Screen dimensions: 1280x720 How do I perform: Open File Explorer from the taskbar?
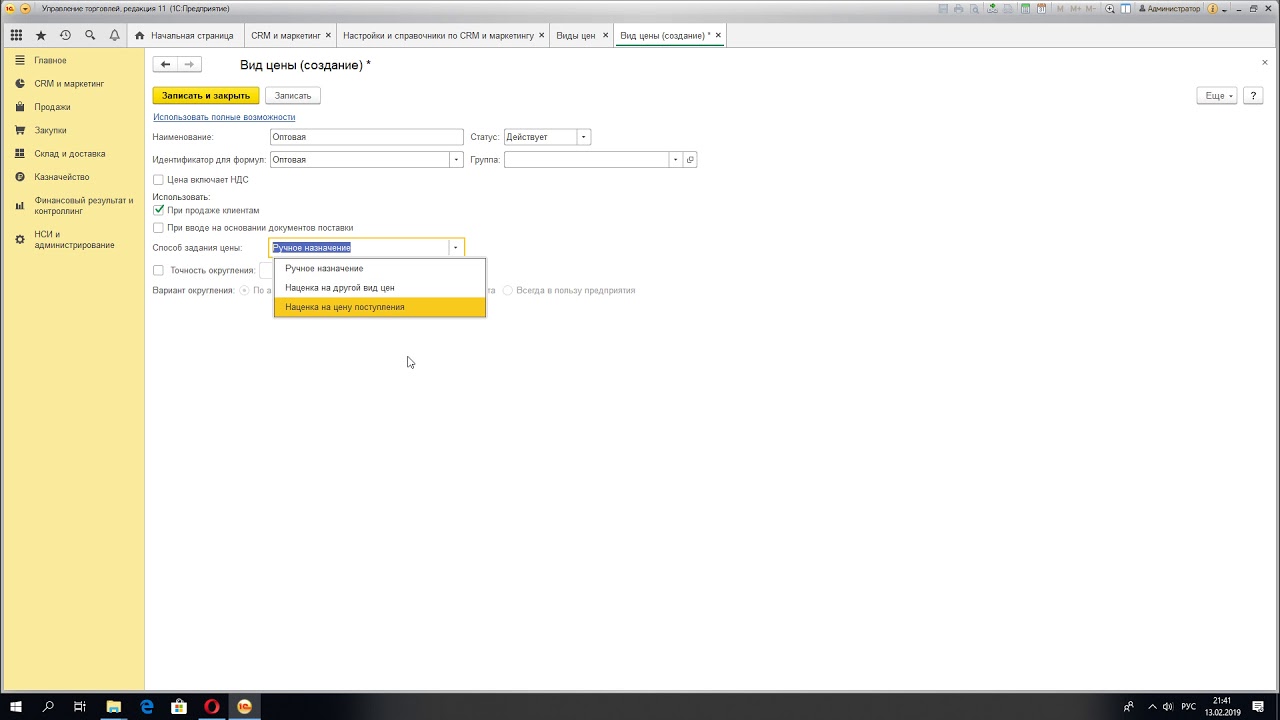113,706
